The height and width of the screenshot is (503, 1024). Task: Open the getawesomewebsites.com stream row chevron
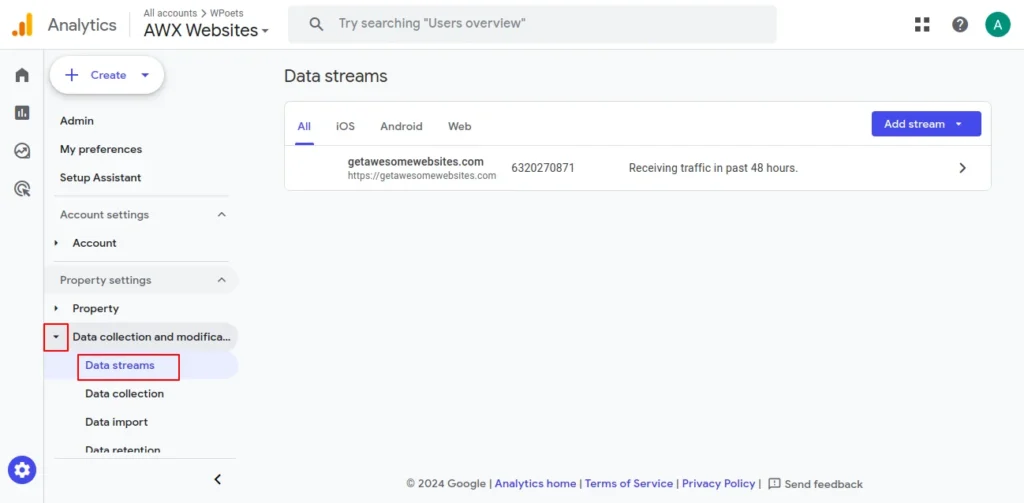962,168
